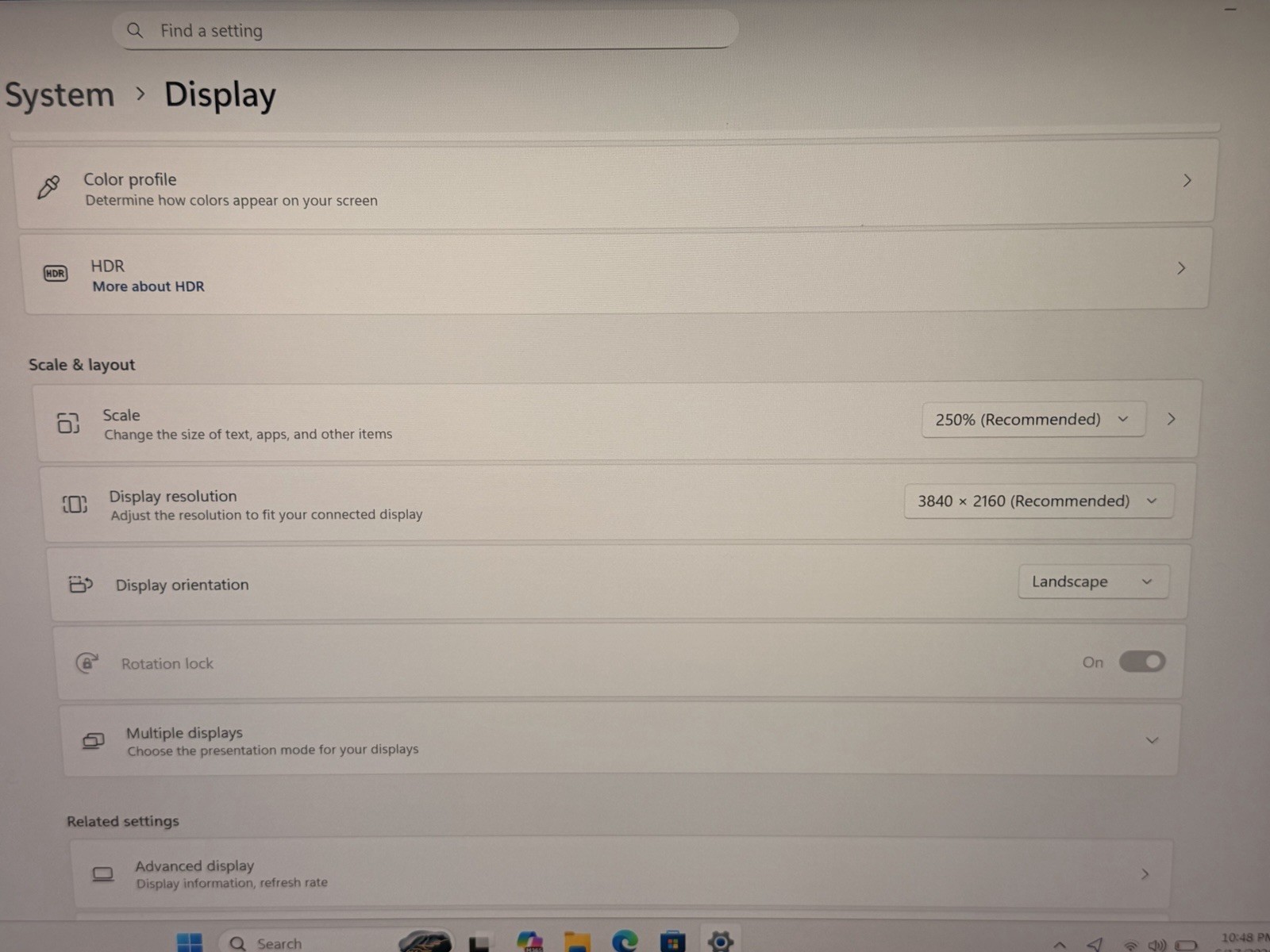This screenshot has height=952, width=1270.
Task: Click the location arrow tray icon
Action: 1095,944
